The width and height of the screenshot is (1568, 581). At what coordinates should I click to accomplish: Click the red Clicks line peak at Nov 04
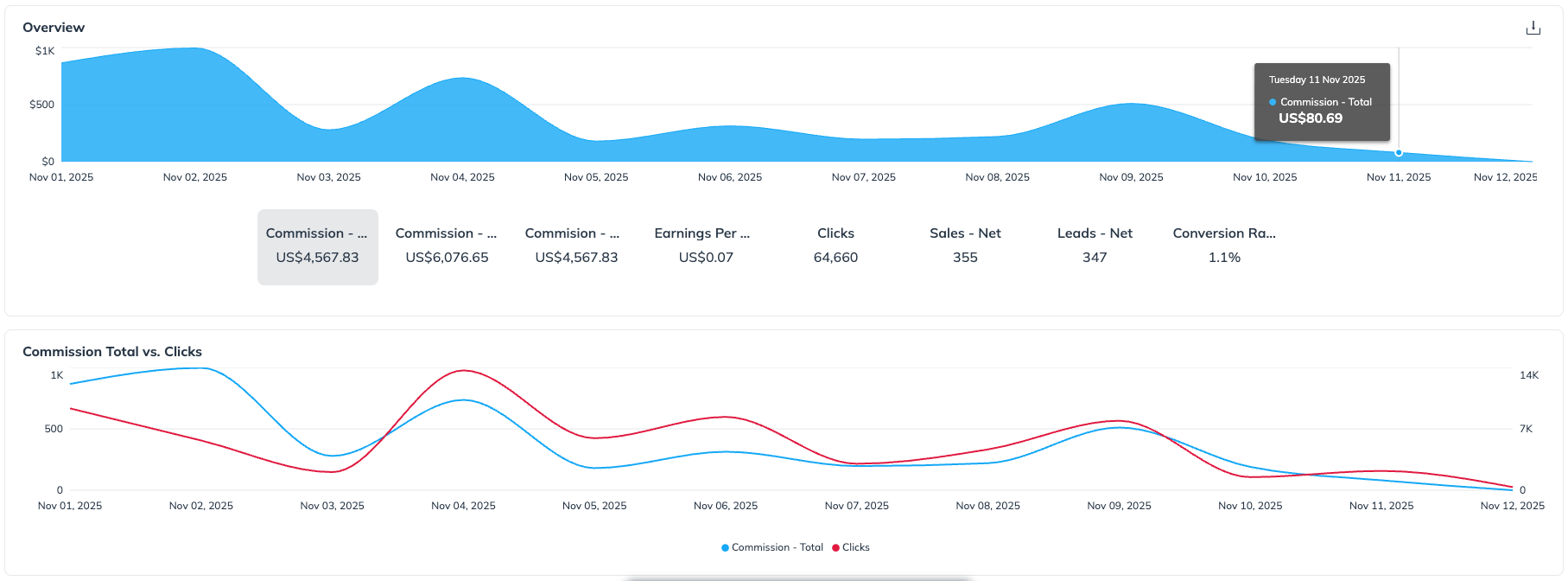click(x=464, y=371)
